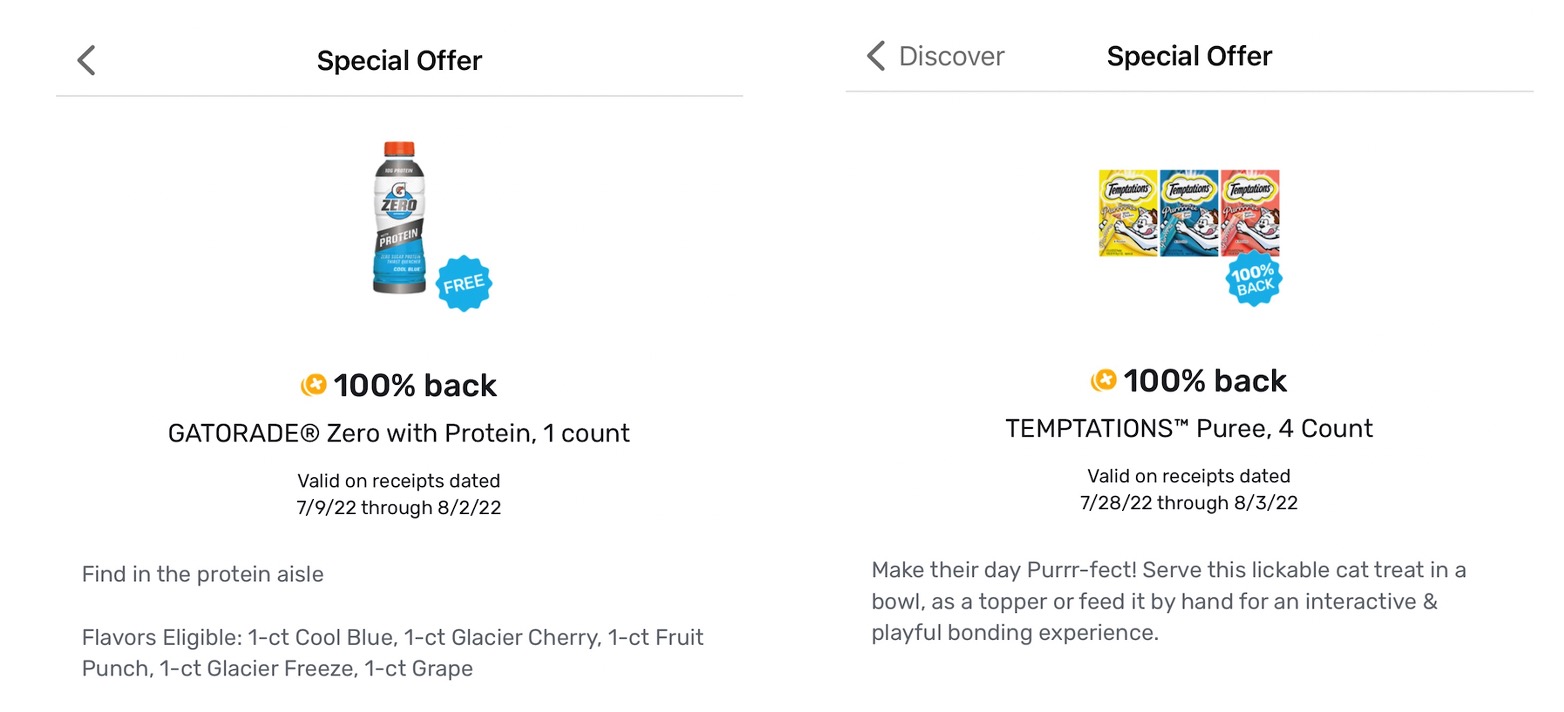Tap the back arrow on Gatorade offer

(87, 61)
